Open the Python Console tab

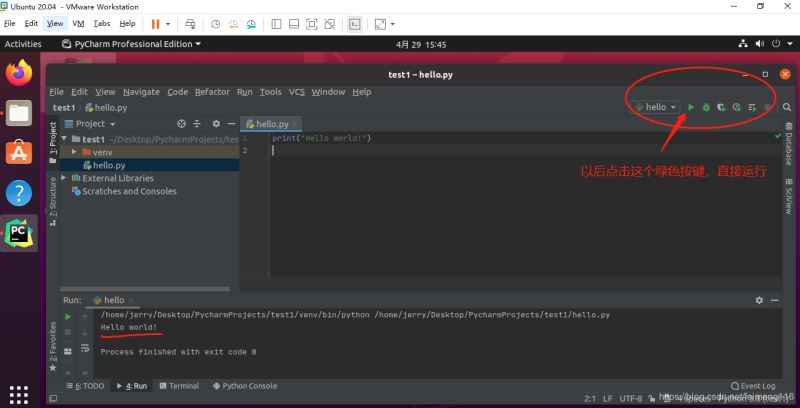(x=245, y=386)
